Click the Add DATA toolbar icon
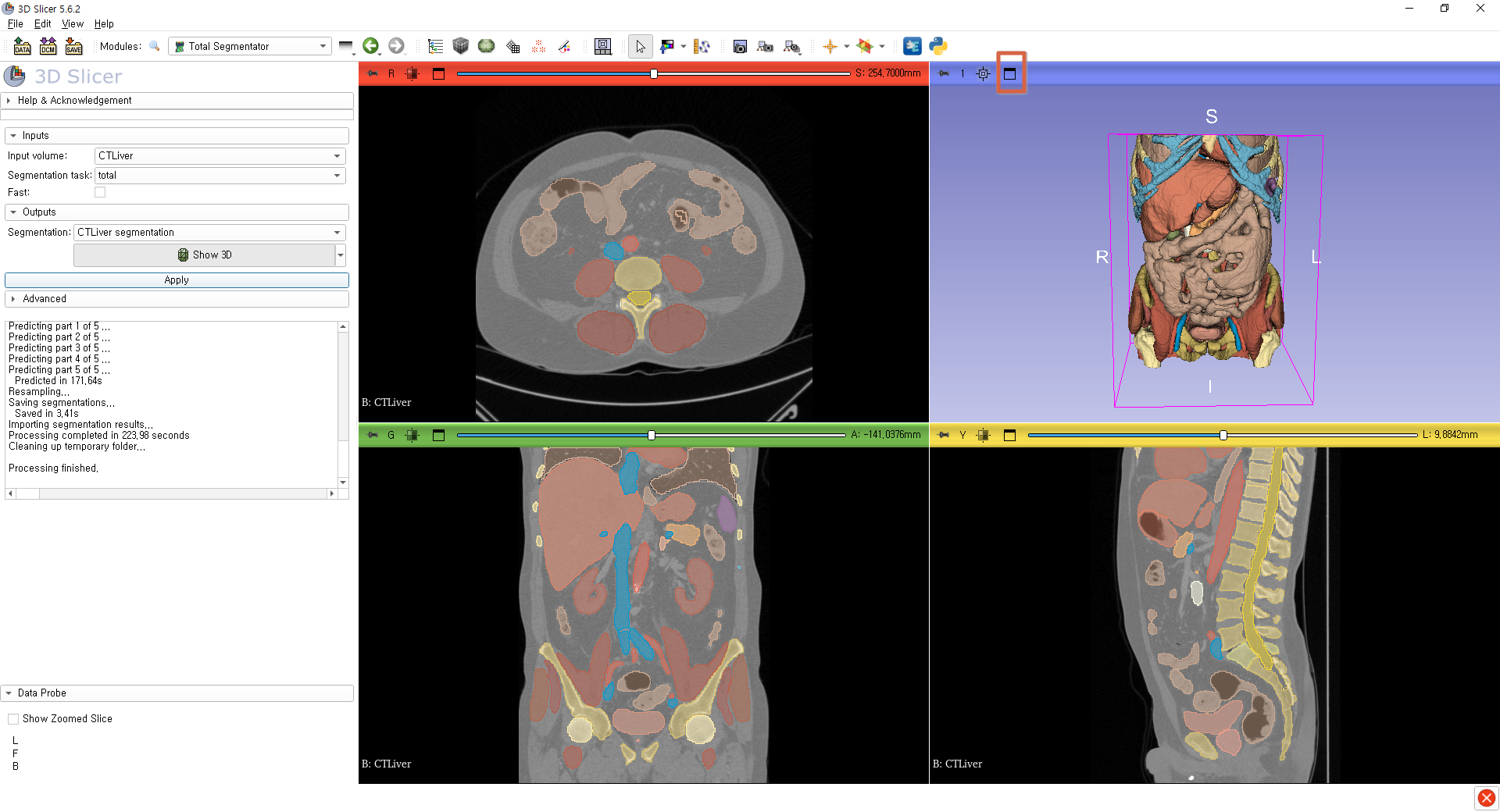 click(x=22, y=47)
